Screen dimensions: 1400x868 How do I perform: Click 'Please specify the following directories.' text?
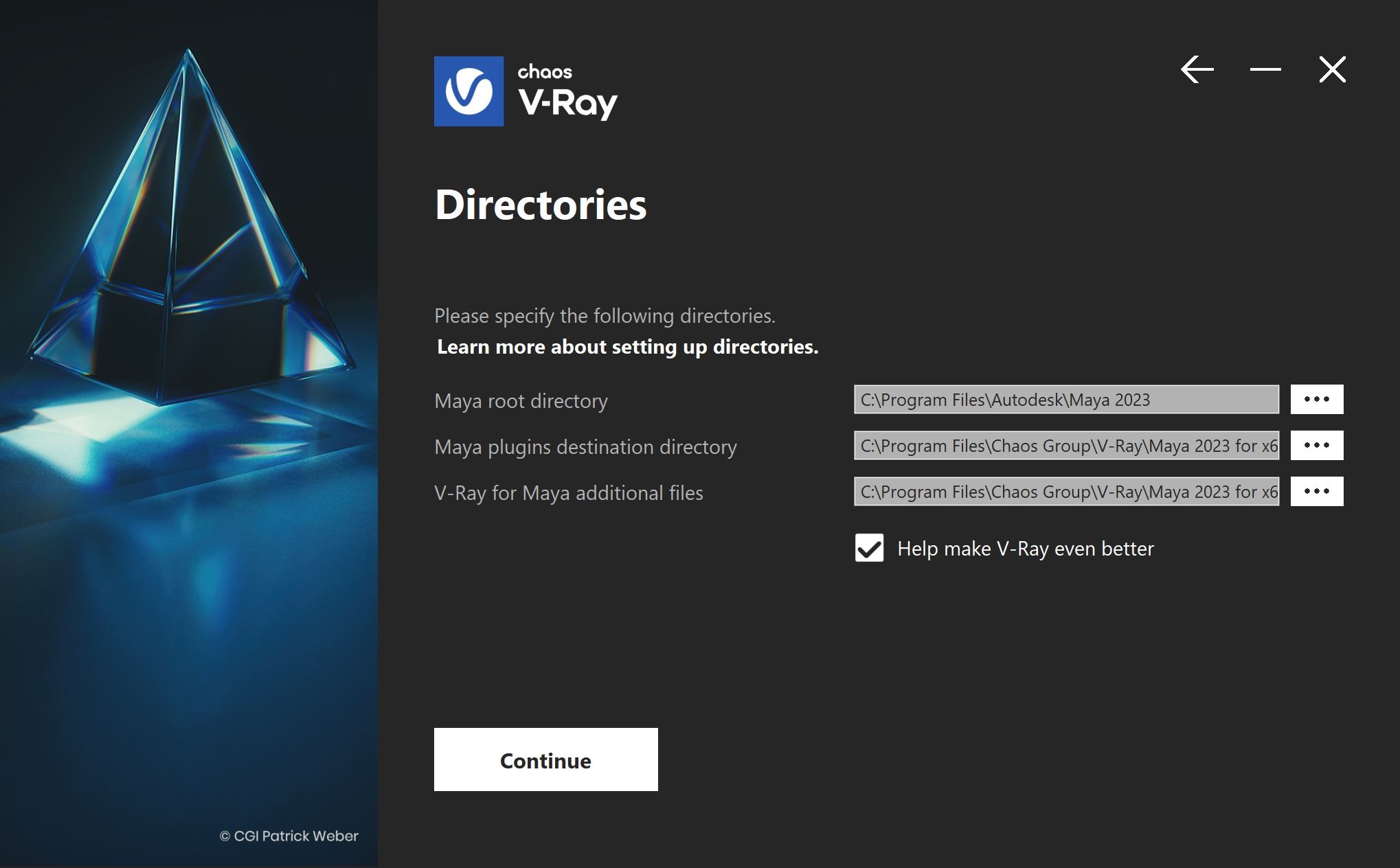pyautogui.click(x=605, y=316)
